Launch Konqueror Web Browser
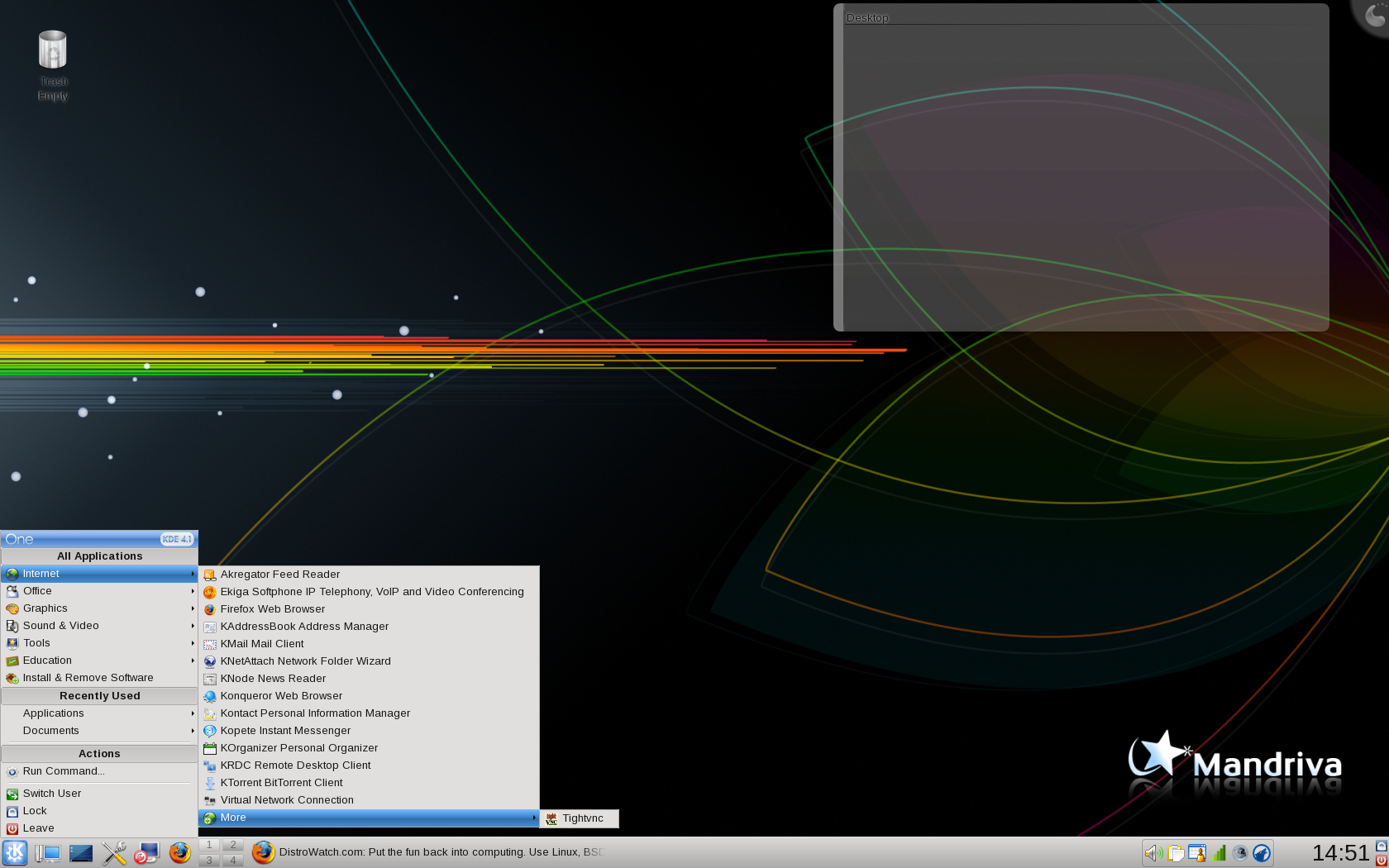Viewport: 1389px width, 868px height. pos(369,696)
